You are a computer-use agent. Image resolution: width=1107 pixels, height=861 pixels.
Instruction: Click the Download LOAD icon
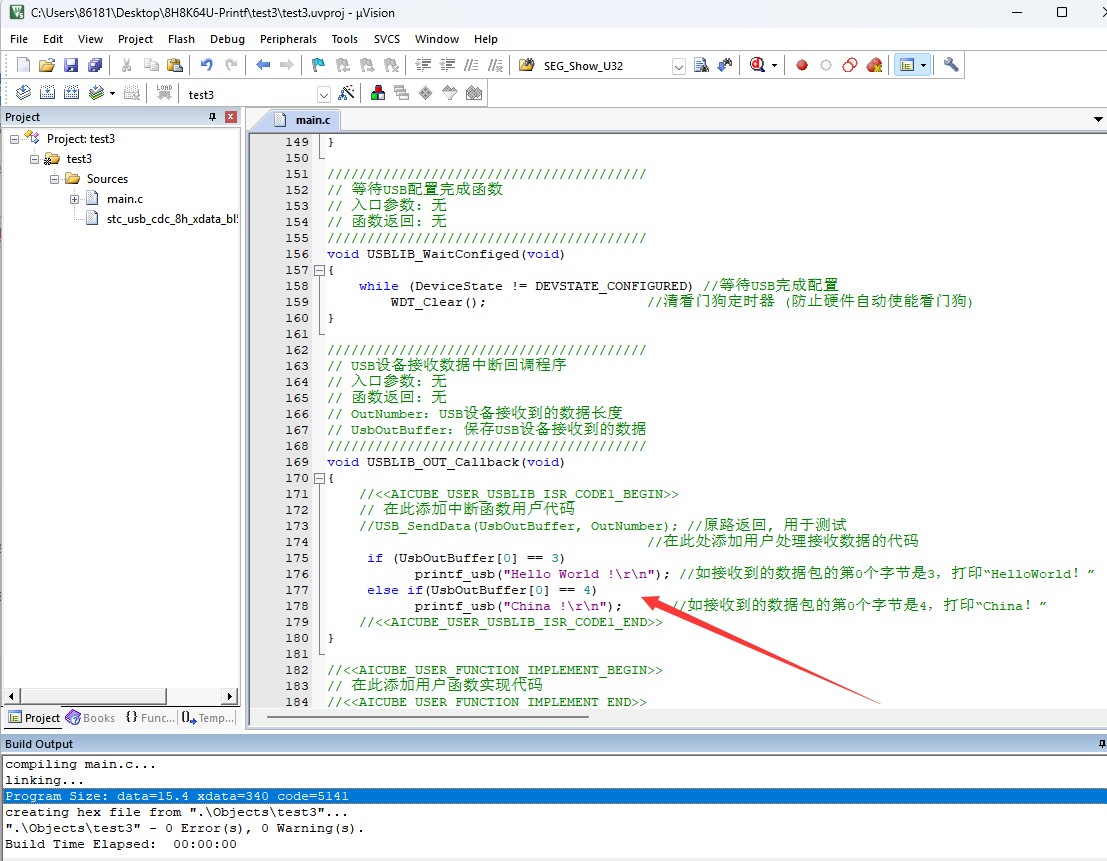164,92
